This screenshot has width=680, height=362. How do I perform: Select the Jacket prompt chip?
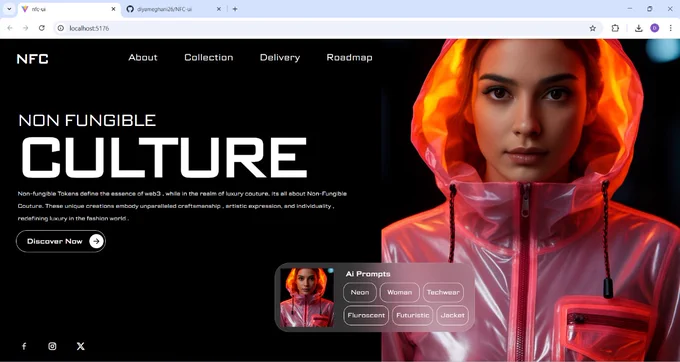[452, 315]
